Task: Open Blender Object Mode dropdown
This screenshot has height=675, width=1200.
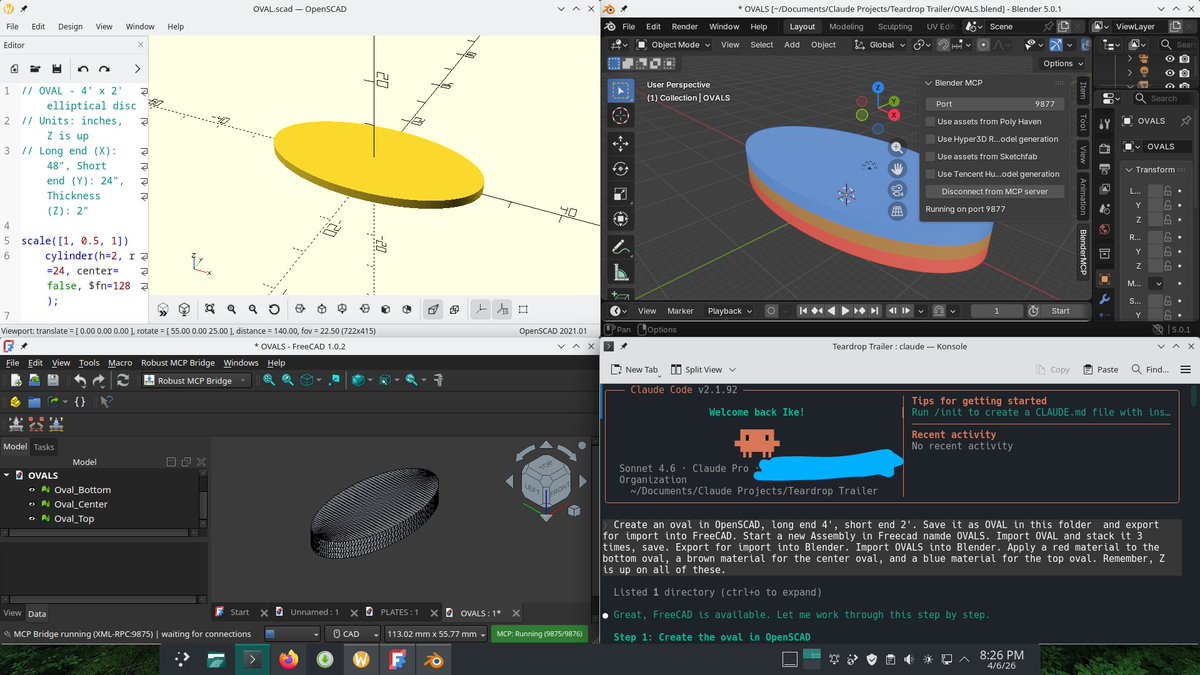Action: [675, 45]
